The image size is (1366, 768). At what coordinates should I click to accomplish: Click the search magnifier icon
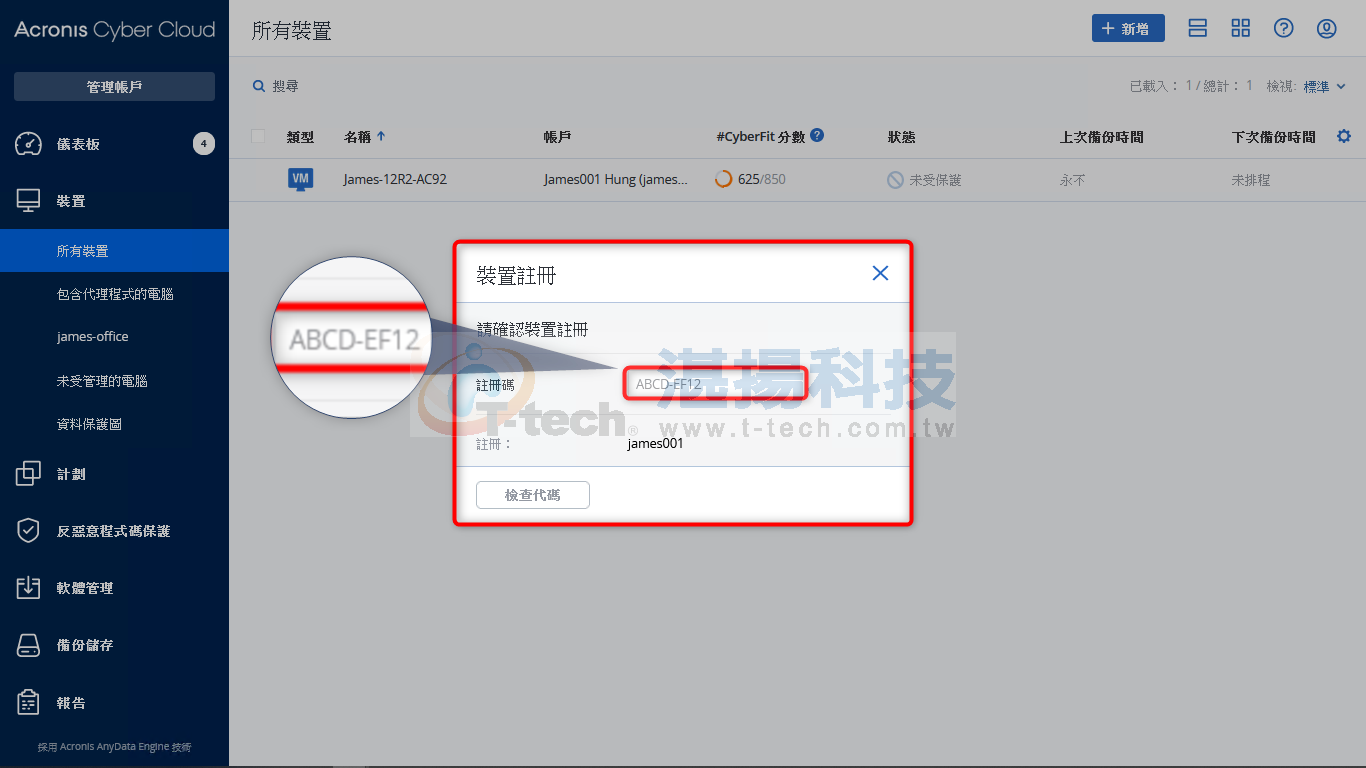259,87
